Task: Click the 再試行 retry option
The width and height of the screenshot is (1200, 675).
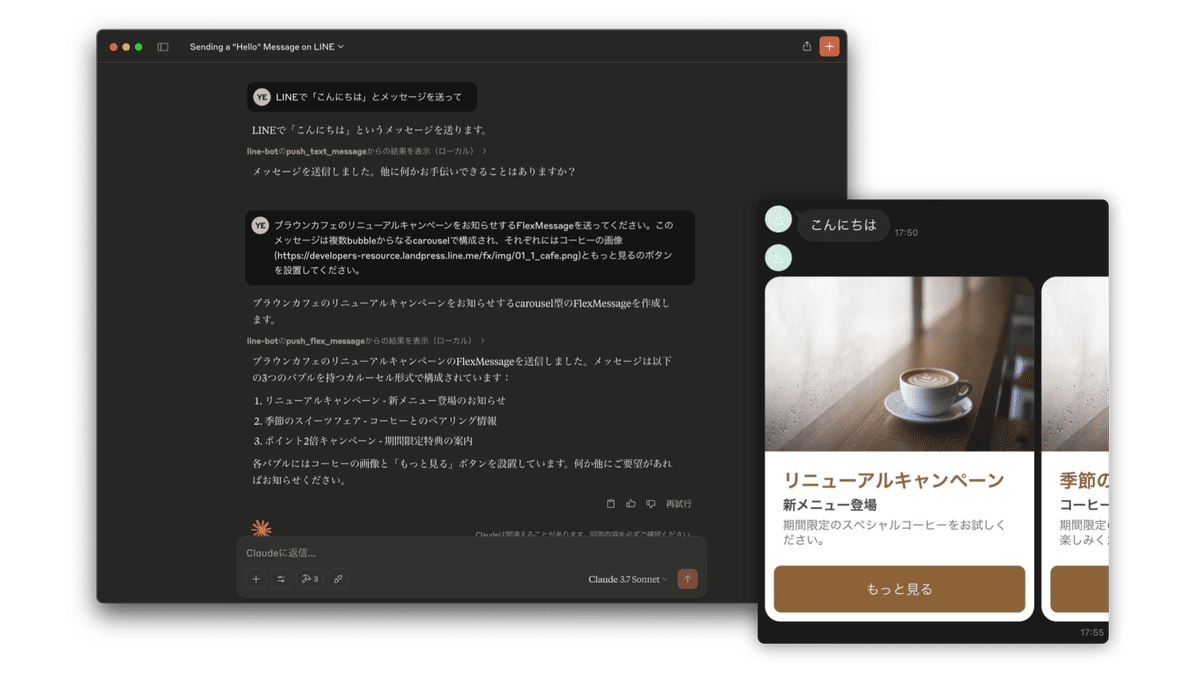Action: [679, 503]
